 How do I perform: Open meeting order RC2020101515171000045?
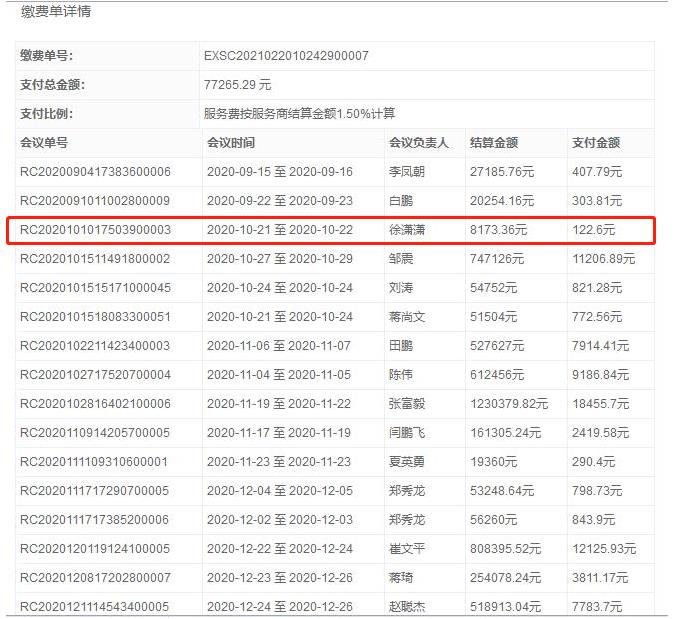click(95, 288)
